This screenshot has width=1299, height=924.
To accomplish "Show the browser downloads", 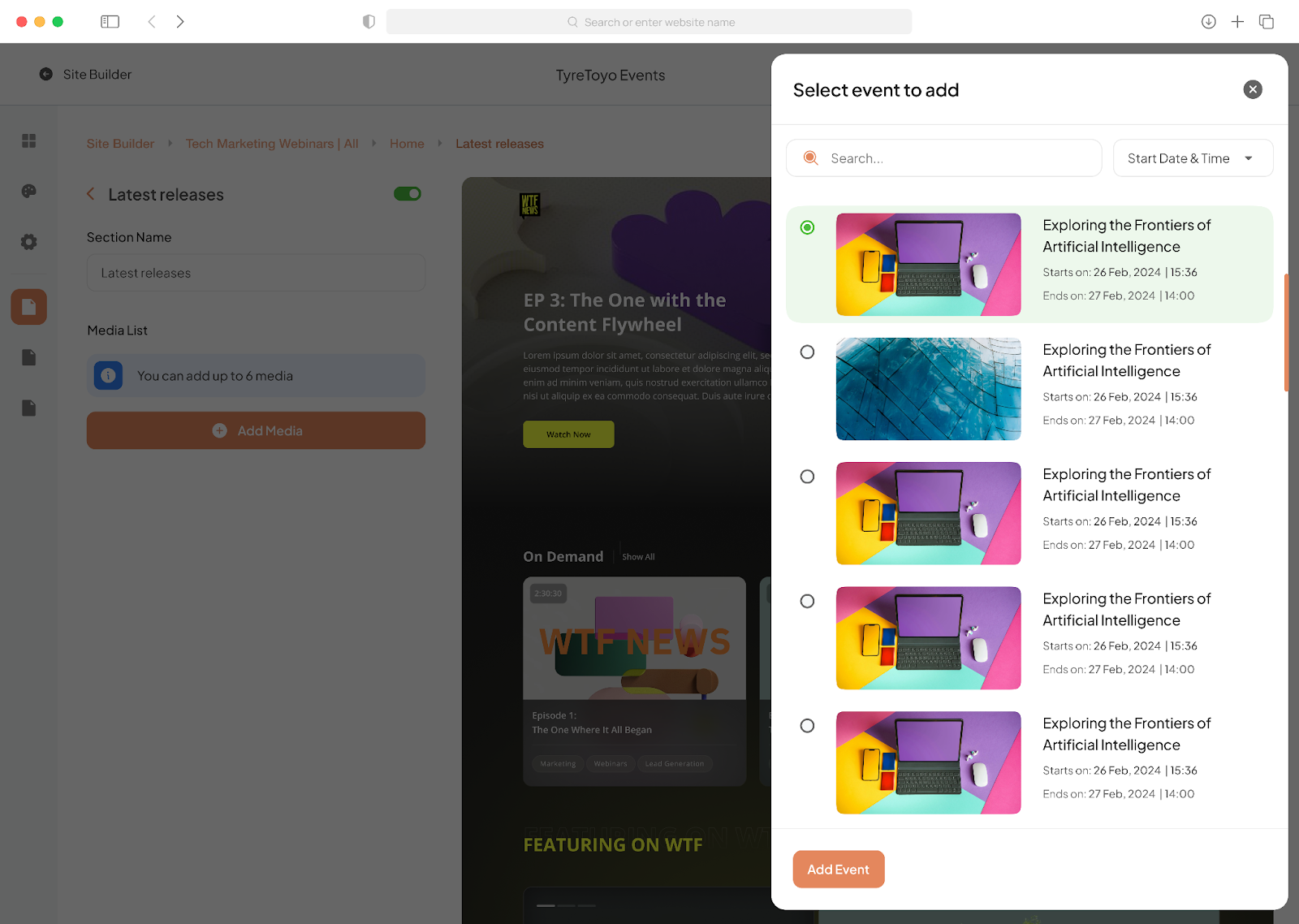I will [x=1209, y=22].
